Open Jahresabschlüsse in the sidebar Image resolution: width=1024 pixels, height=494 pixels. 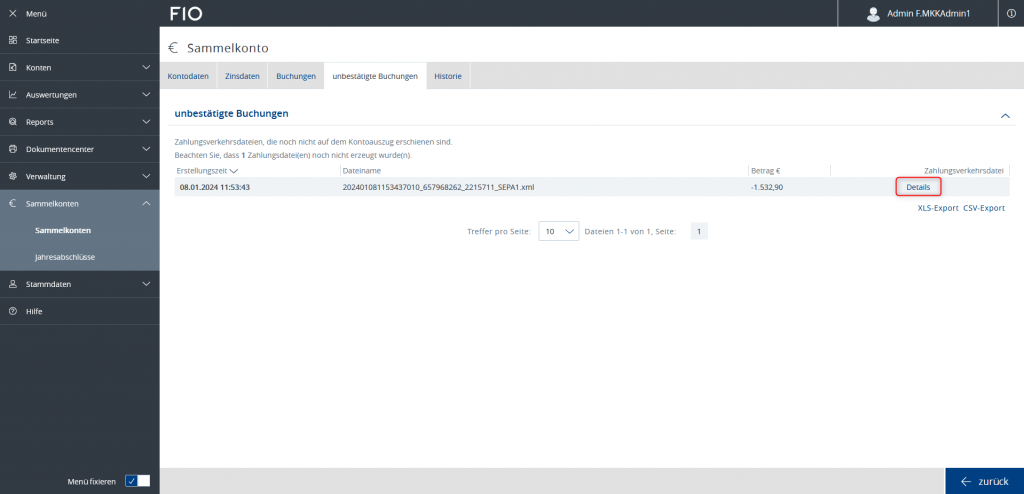point(65,257)
